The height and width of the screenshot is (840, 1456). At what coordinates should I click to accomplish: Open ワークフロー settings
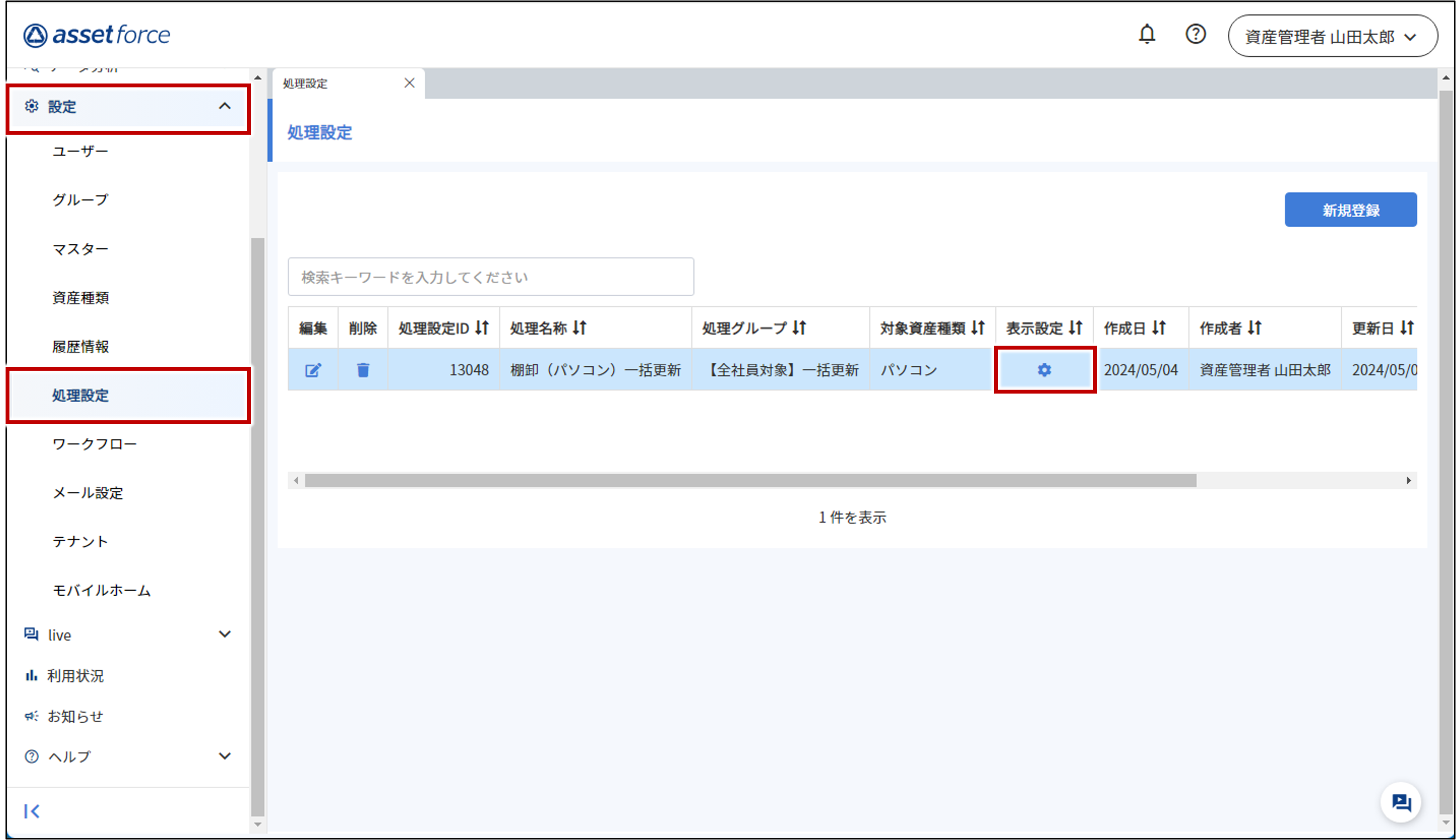coord(95,444)
